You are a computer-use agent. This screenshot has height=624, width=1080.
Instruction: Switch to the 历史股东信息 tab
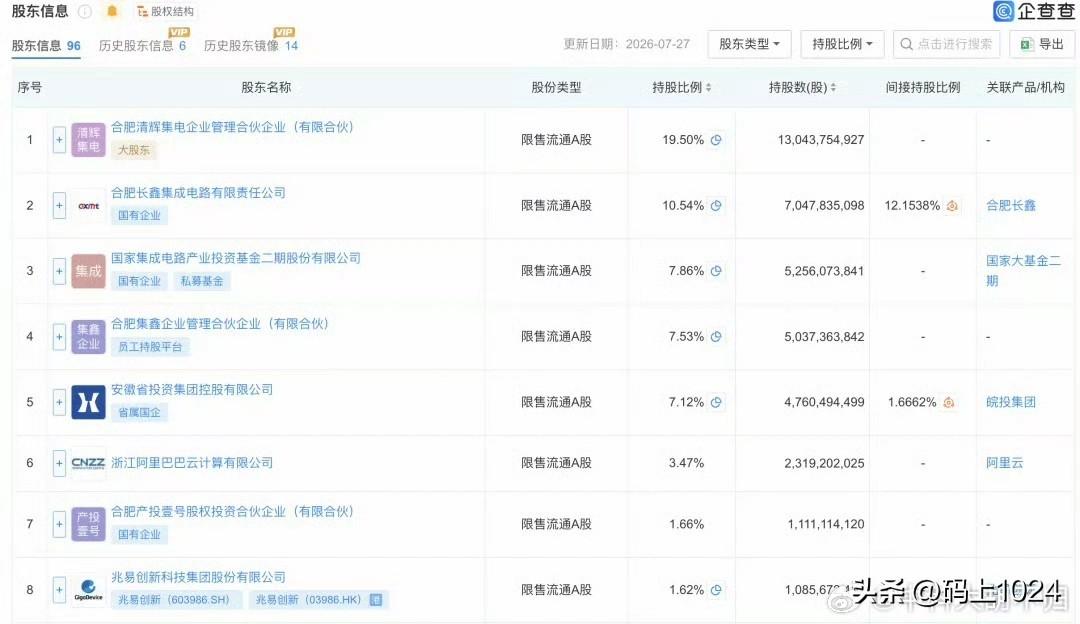[142, 45]
